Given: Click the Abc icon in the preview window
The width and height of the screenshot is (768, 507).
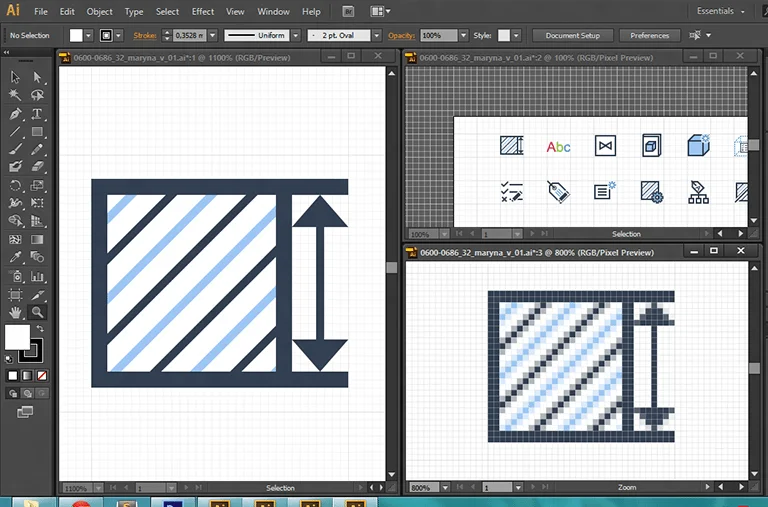Looking at the screenshot, I should [x=558, y=147].
